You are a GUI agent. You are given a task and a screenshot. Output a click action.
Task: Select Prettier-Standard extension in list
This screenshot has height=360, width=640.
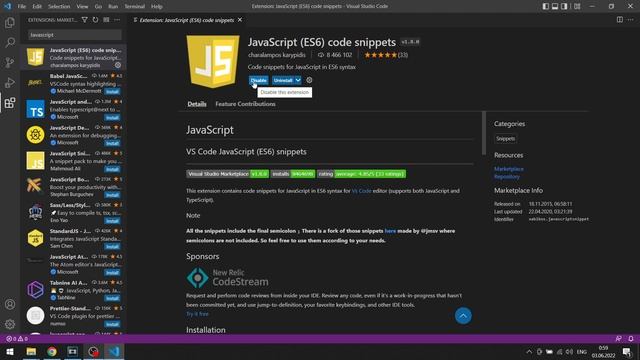coord(73,316)
